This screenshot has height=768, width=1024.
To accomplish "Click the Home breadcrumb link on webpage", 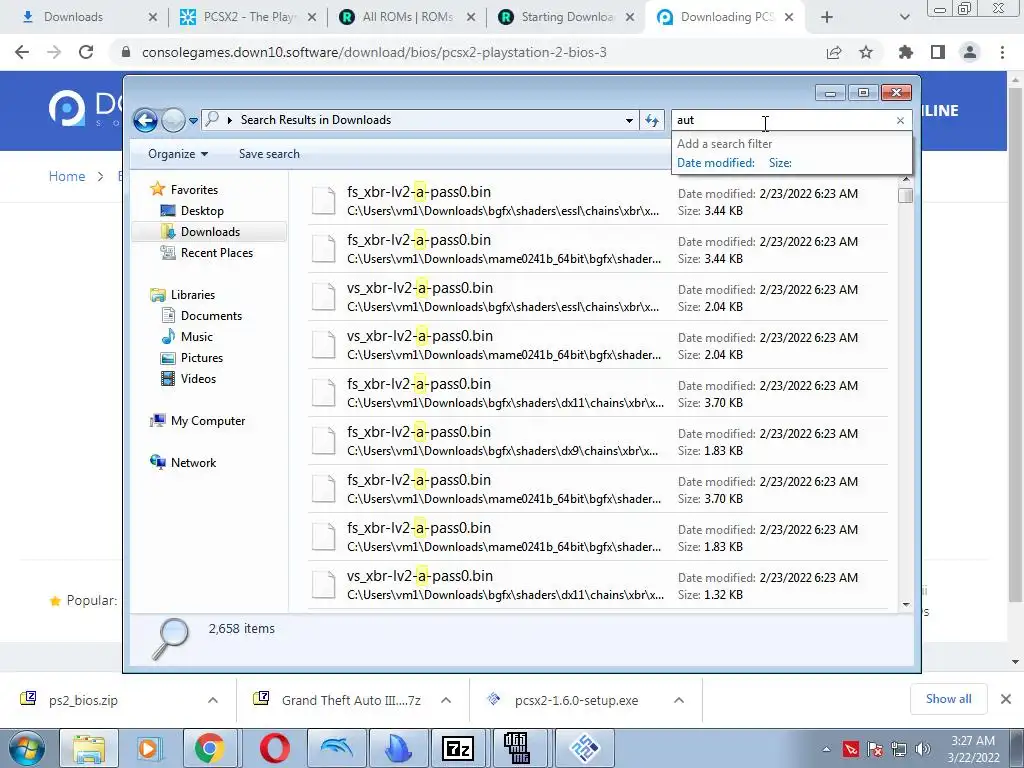I will [67, 176].
